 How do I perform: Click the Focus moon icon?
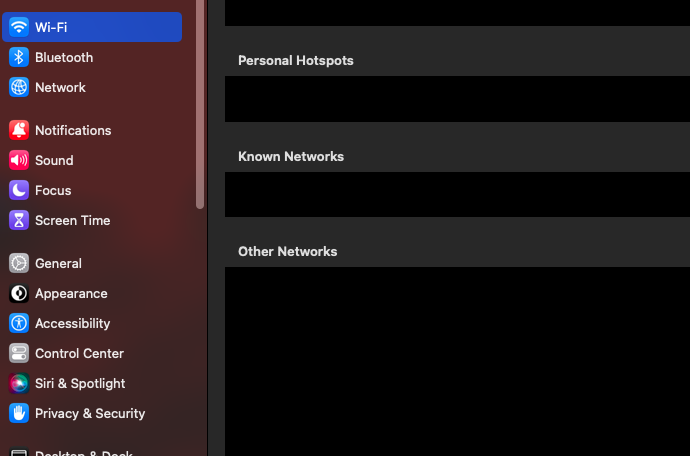19,190
